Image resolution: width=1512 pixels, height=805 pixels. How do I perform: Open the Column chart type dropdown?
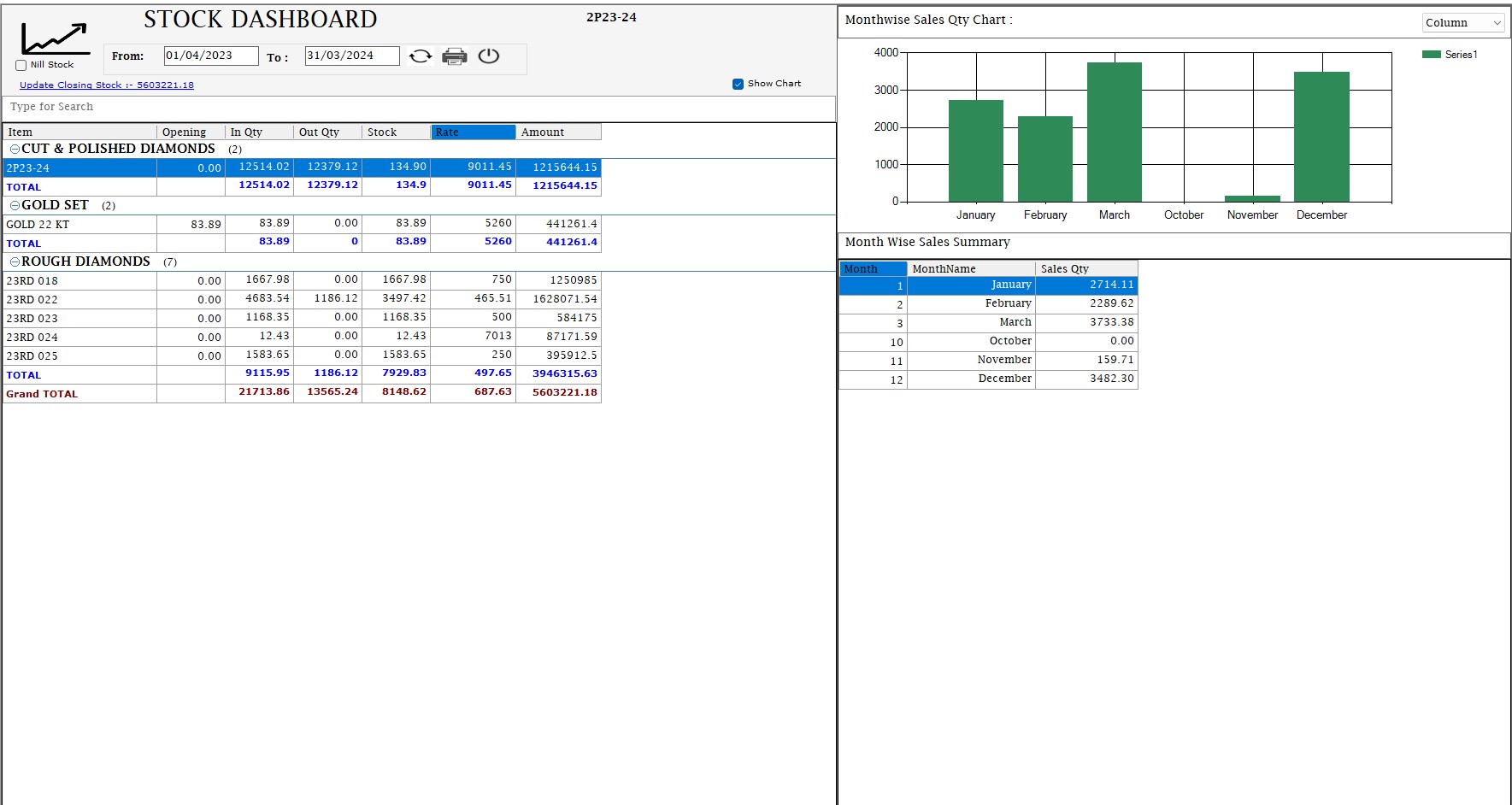pos(1462,23)
